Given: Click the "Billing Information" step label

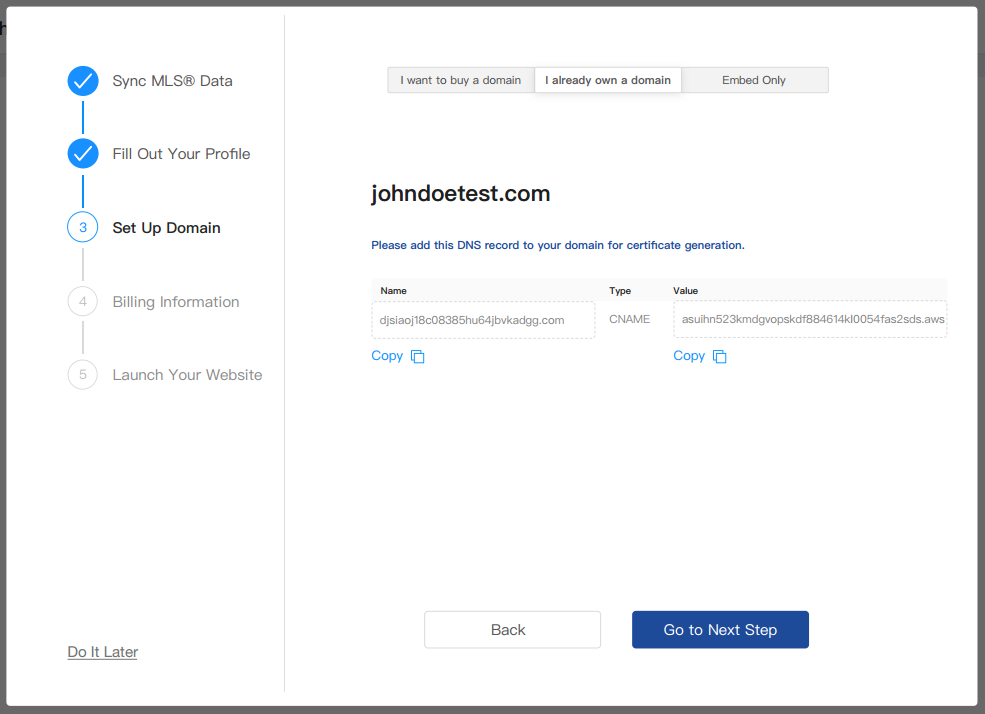Looking at the screenshot, I should pos(176,302).
